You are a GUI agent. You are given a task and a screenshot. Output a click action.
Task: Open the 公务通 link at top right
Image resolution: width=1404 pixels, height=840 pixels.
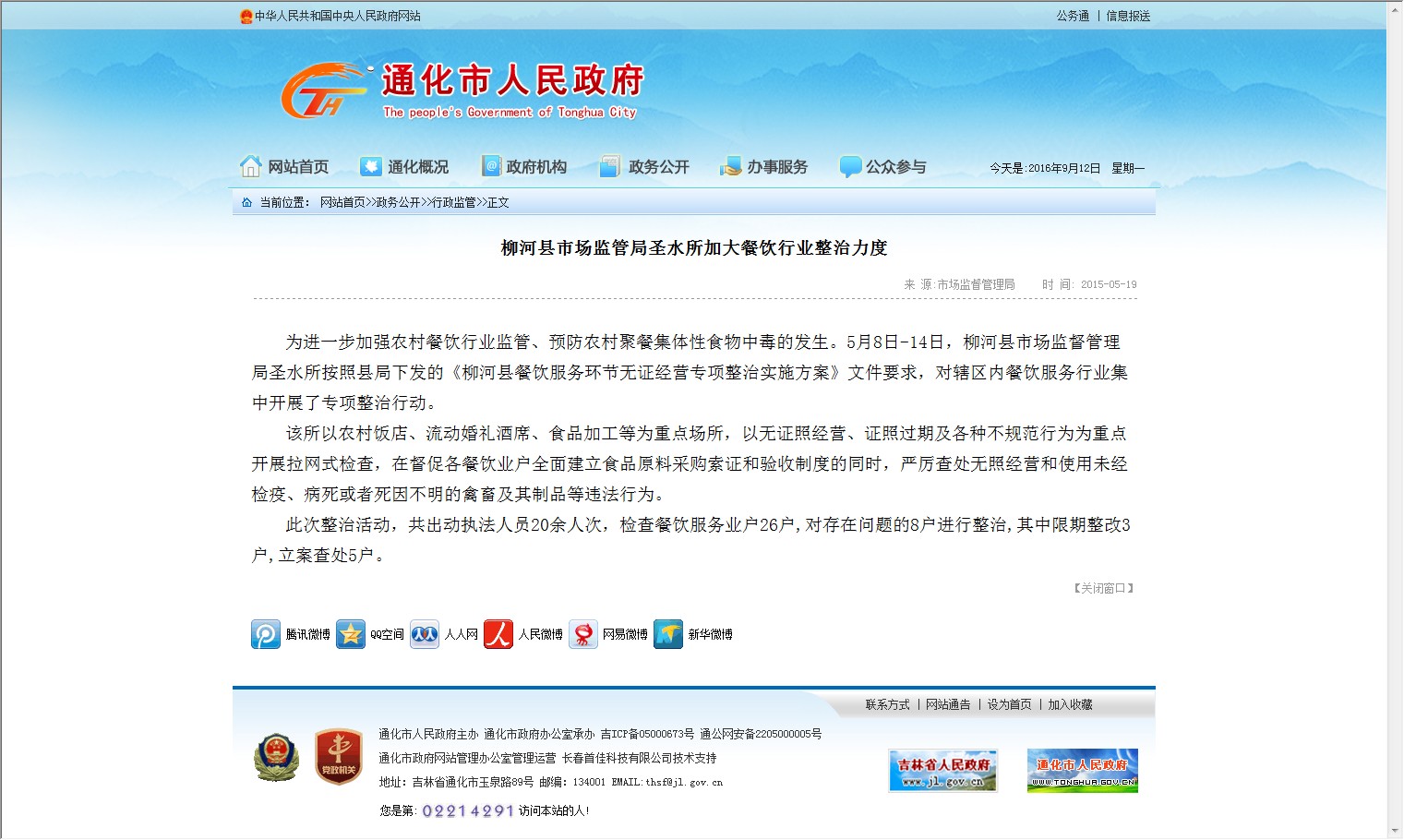pos(1073,16)
